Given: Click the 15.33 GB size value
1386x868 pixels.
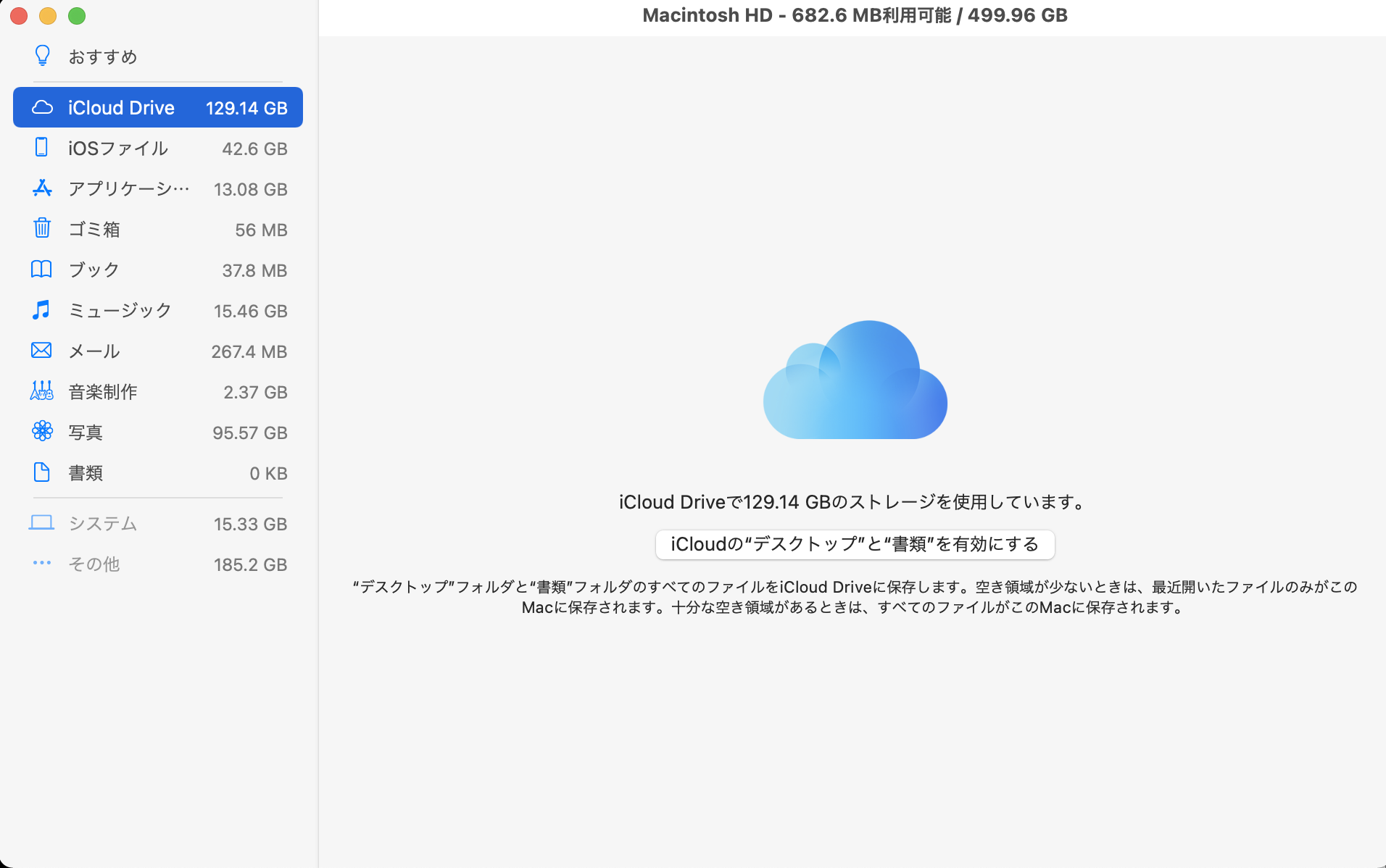Looking at the screenshot, I should coord(250,524).
